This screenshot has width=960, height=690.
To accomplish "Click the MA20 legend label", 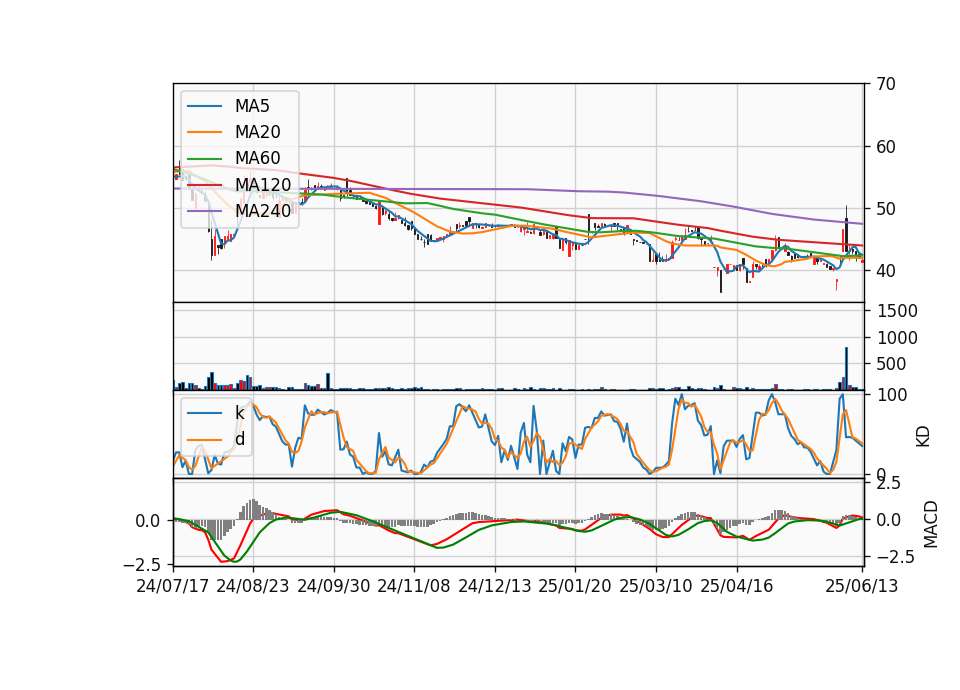I will click(257, 132).
